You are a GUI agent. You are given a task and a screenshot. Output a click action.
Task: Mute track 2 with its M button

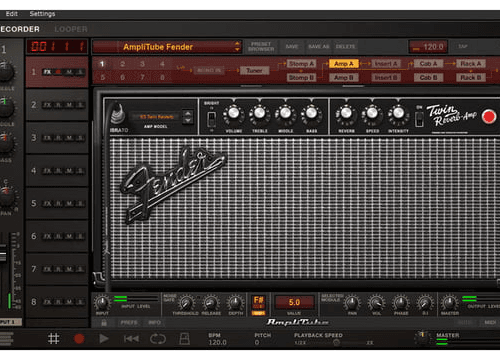pos(69,105)
